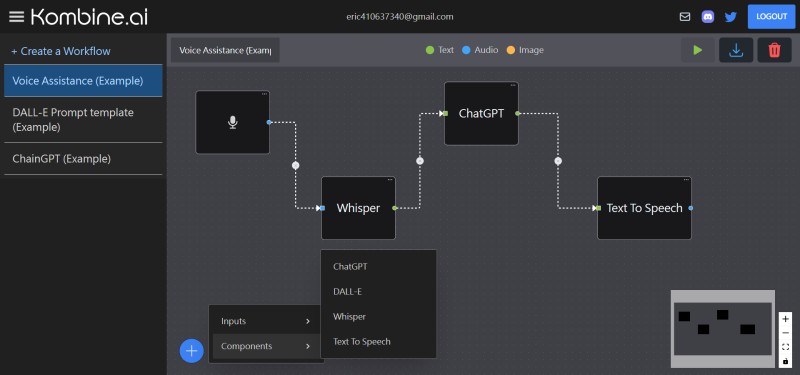
Task: Open the three-dot menu on the ChatGPT node
Action: tap(513, 85)
